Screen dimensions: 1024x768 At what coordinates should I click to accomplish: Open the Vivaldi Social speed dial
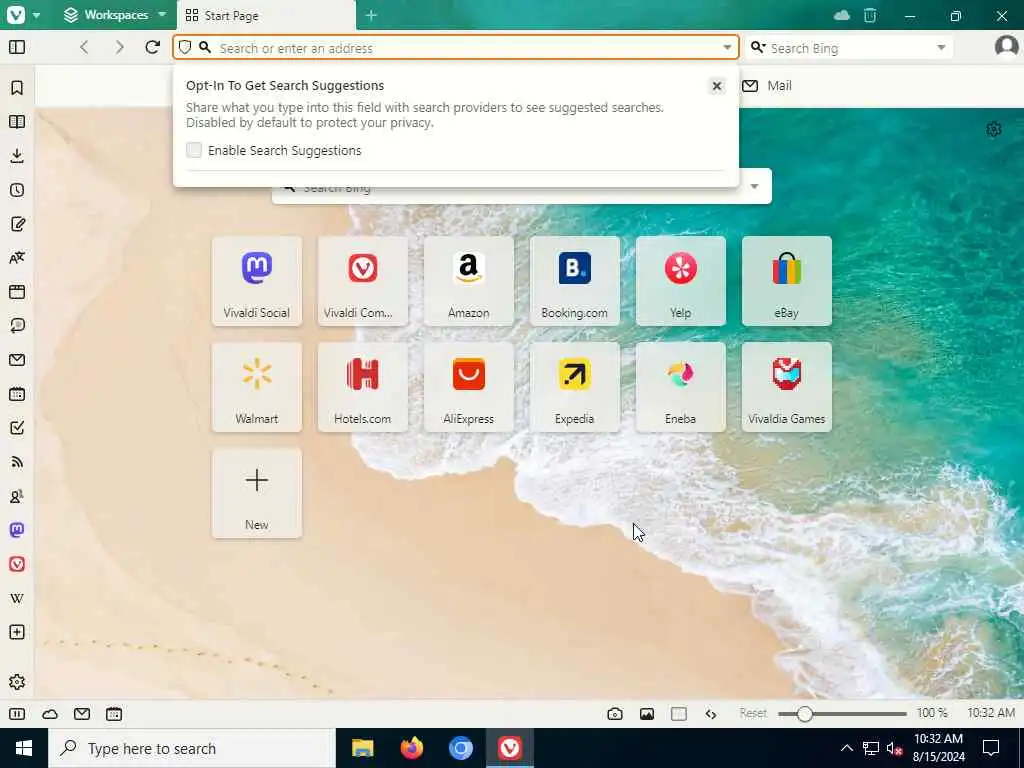[257, 281]
